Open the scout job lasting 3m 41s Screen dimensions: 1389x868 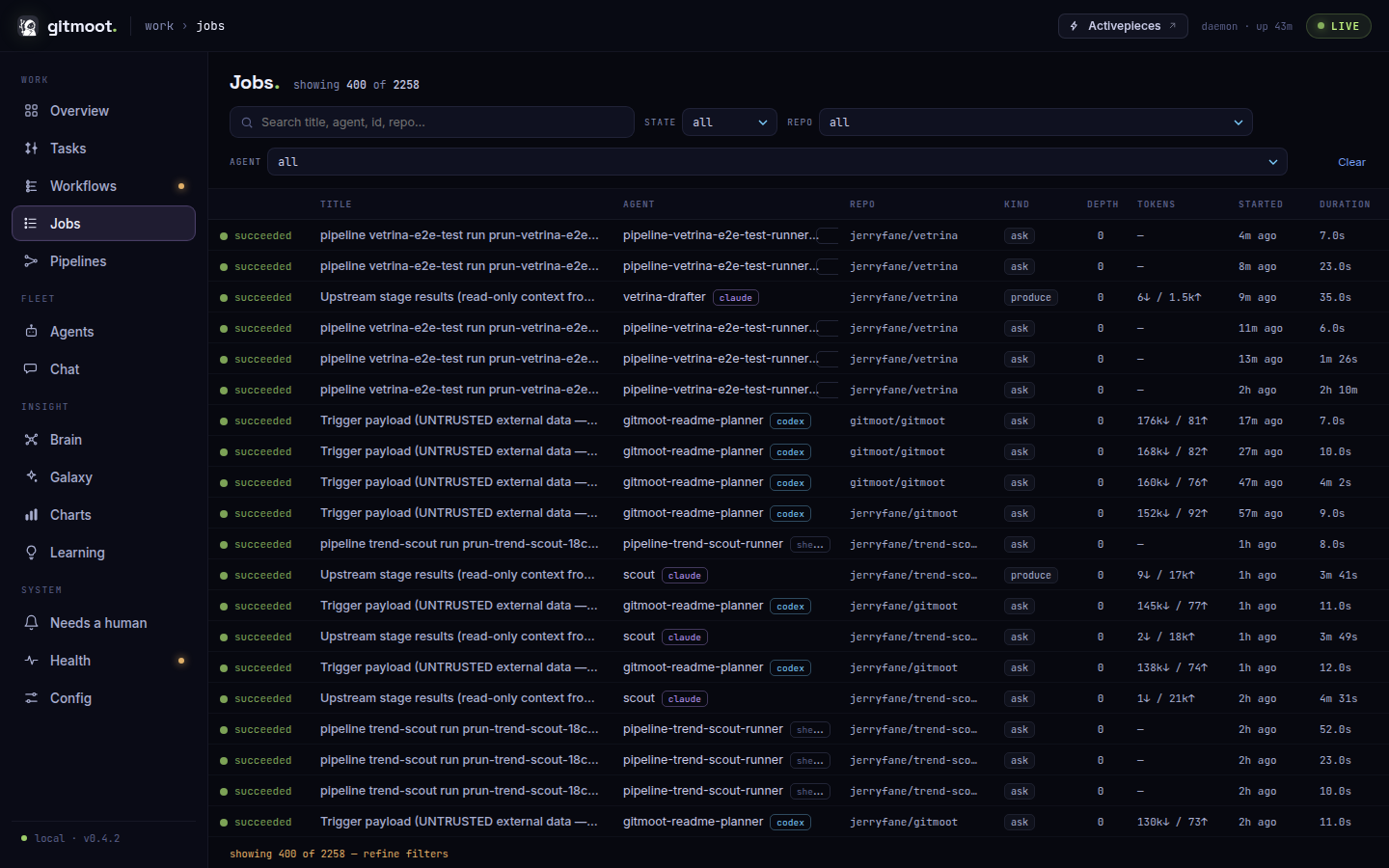(x=799, y=575)
